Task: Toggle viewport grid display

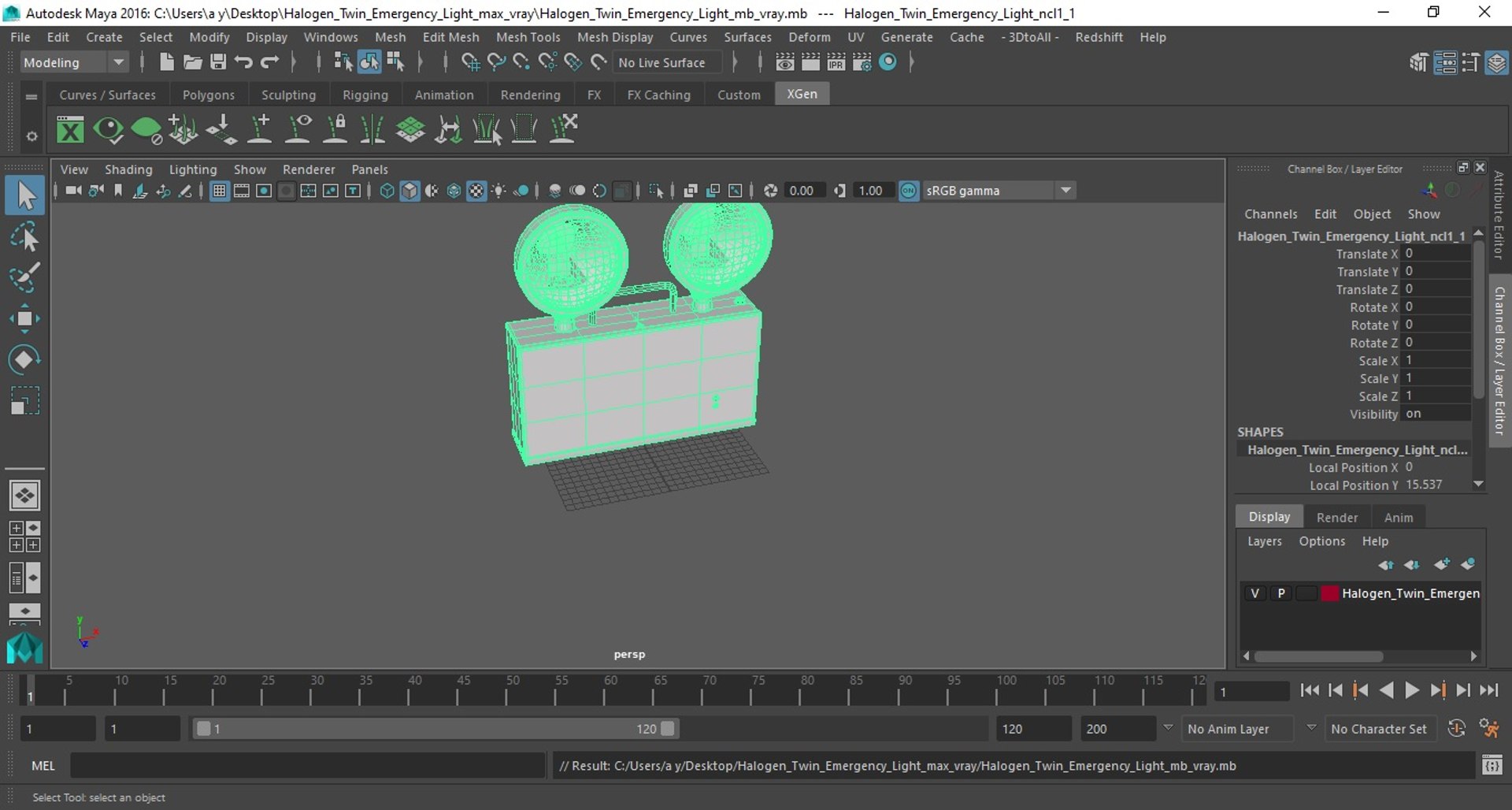Action: click(220, 191)
